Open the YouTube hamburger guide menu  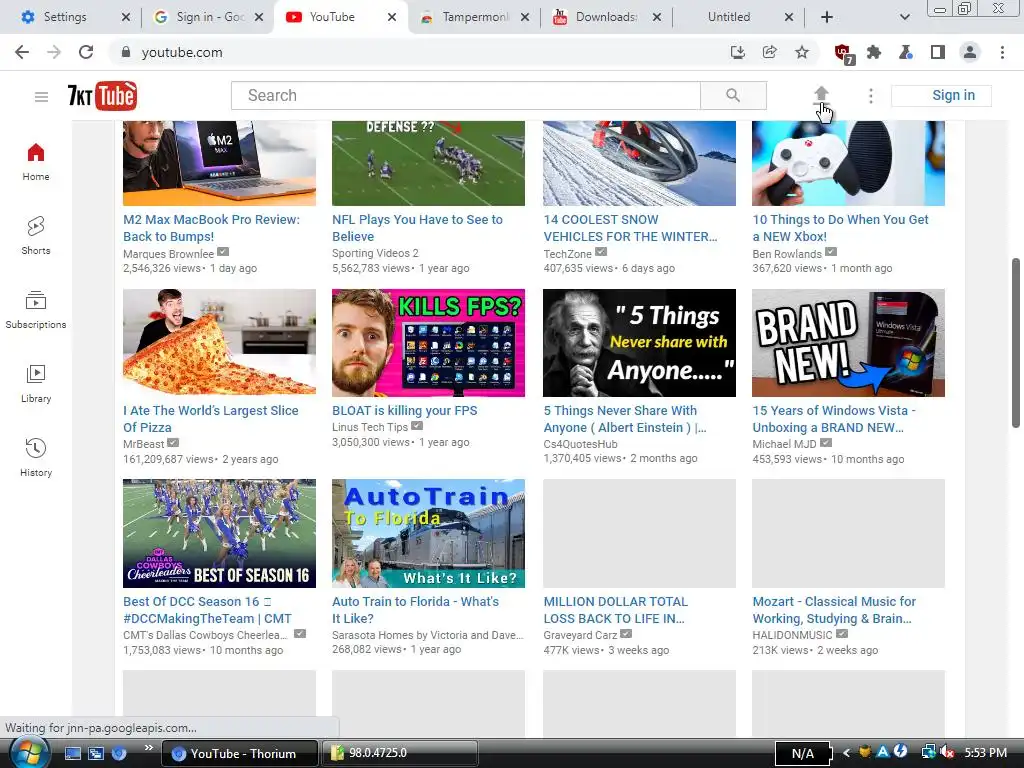pos(41,97)
